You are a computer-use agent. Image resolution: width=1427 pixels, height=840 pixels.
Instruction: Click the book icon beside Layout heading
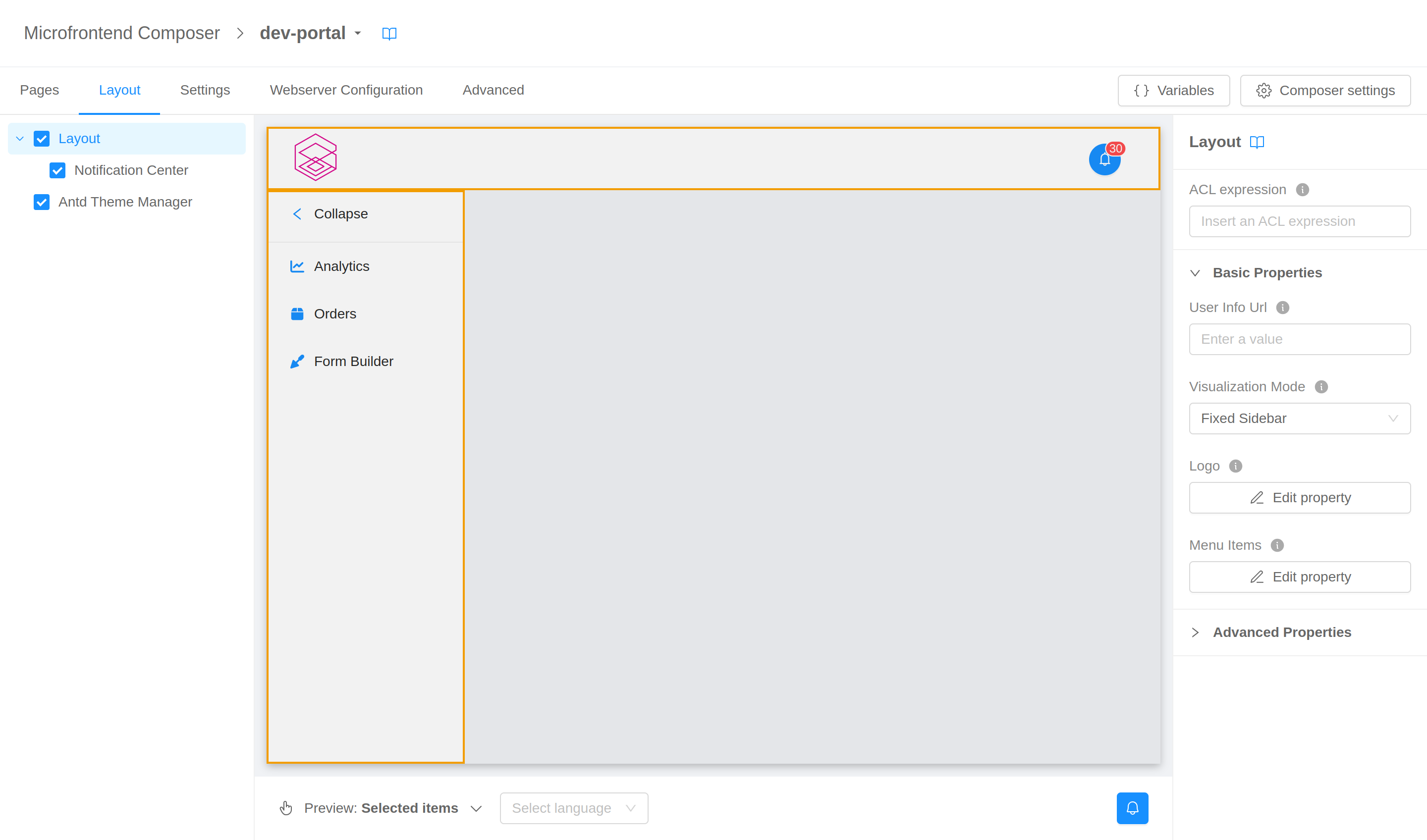coord(1257,142)
